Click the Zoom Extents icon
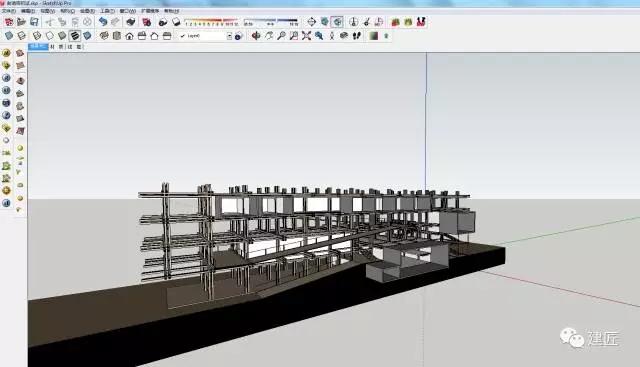The width and height of the screenshot is (640, 367). (x=306, y=36)
